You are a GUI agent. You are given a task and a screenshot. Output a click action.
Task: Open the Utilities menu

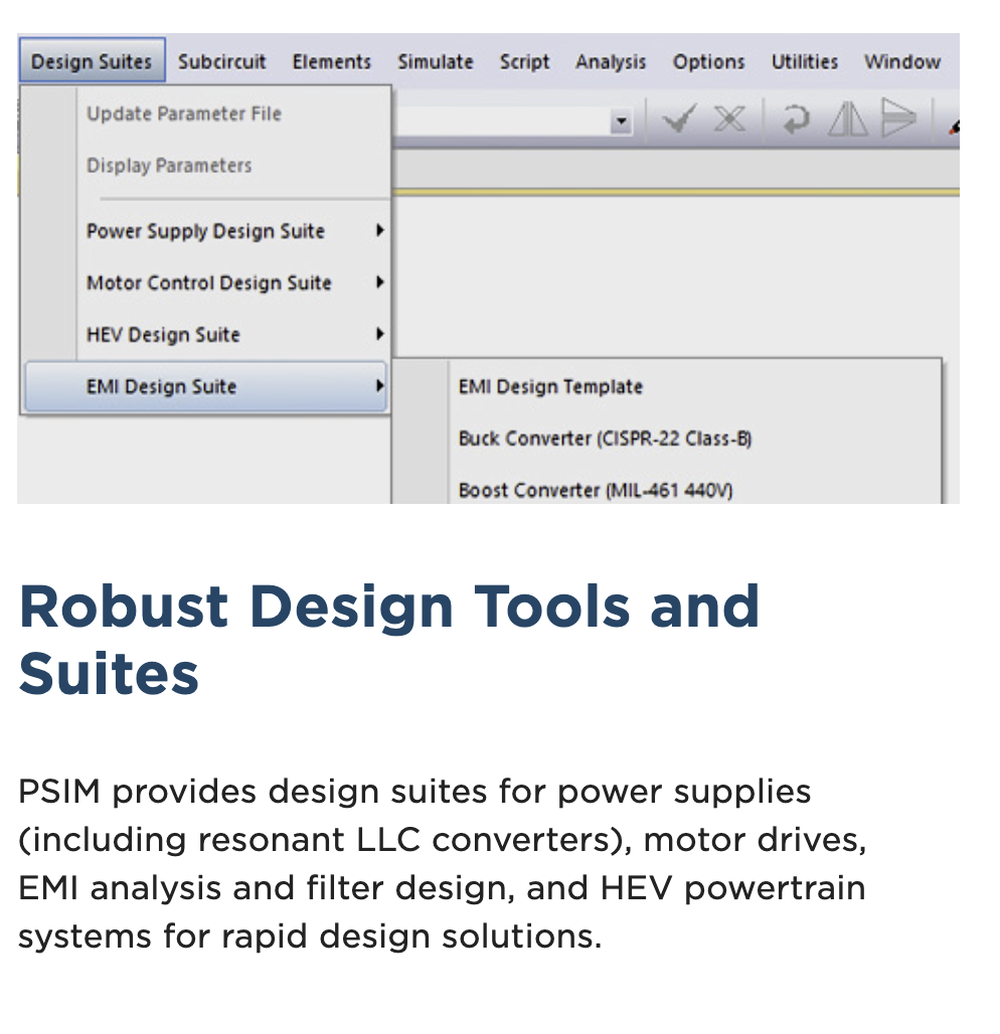coord(805,61)
